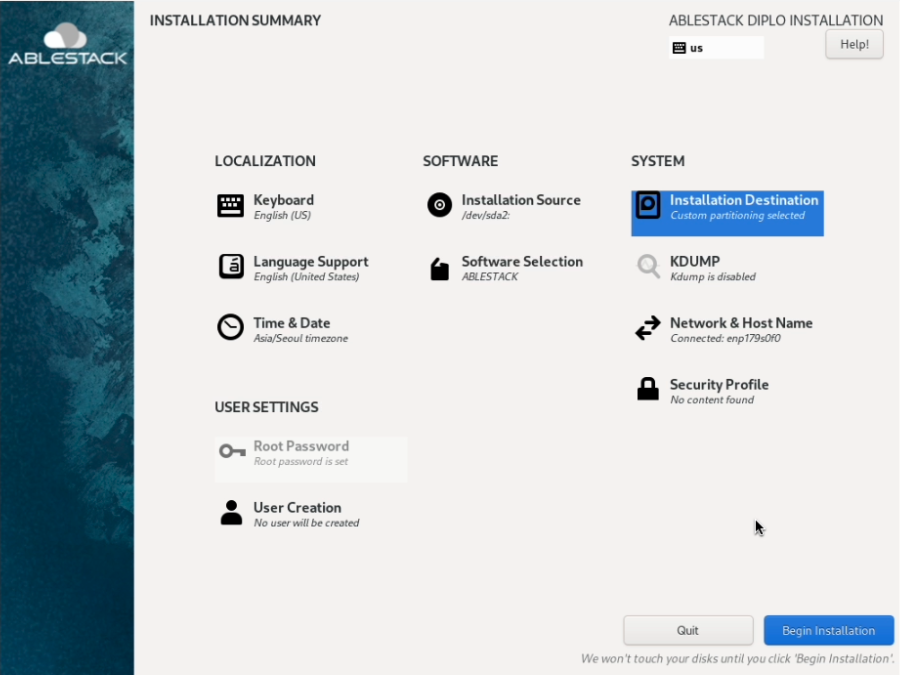The height and width of the screenshot is (675, 900).
Task: Click the Security Profile lock icon
Action: pos(648,389)
